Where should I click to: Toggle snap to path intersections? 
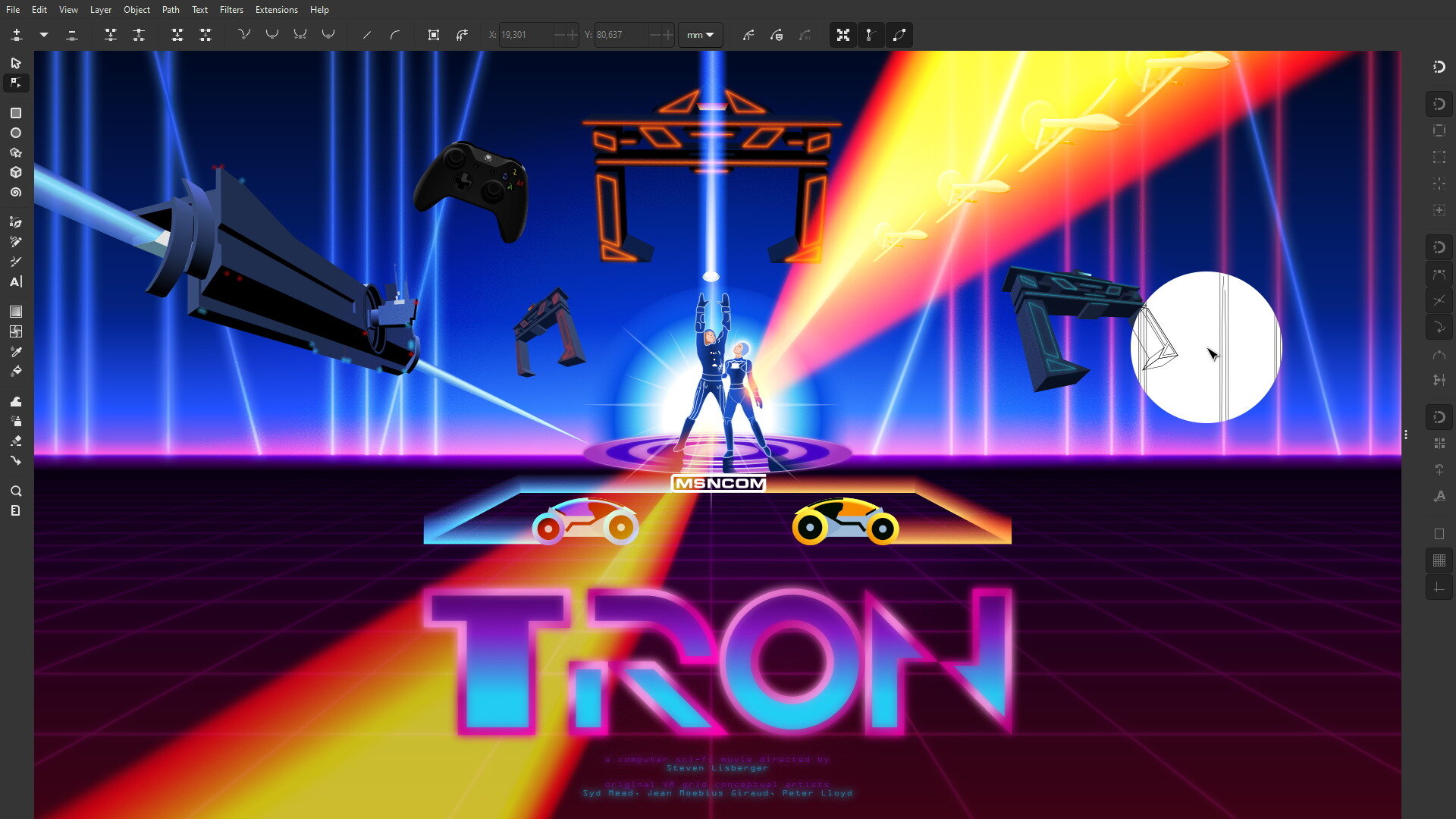coord(1439,300)
